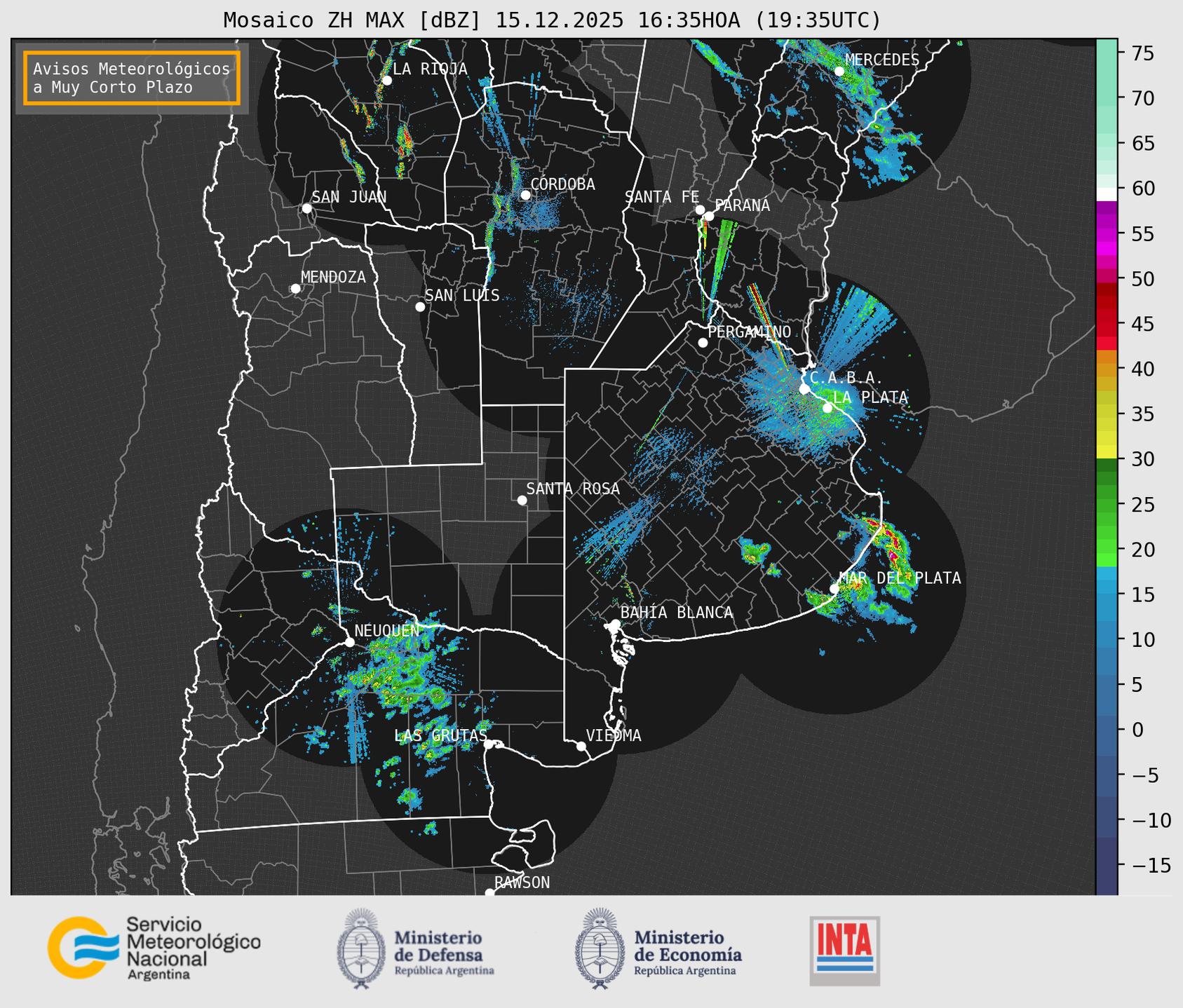Image resolution: width=1183 pixels, height=1008 pixels.
Task: Click the RAWSON city marker dot
Action: [489, 893]
